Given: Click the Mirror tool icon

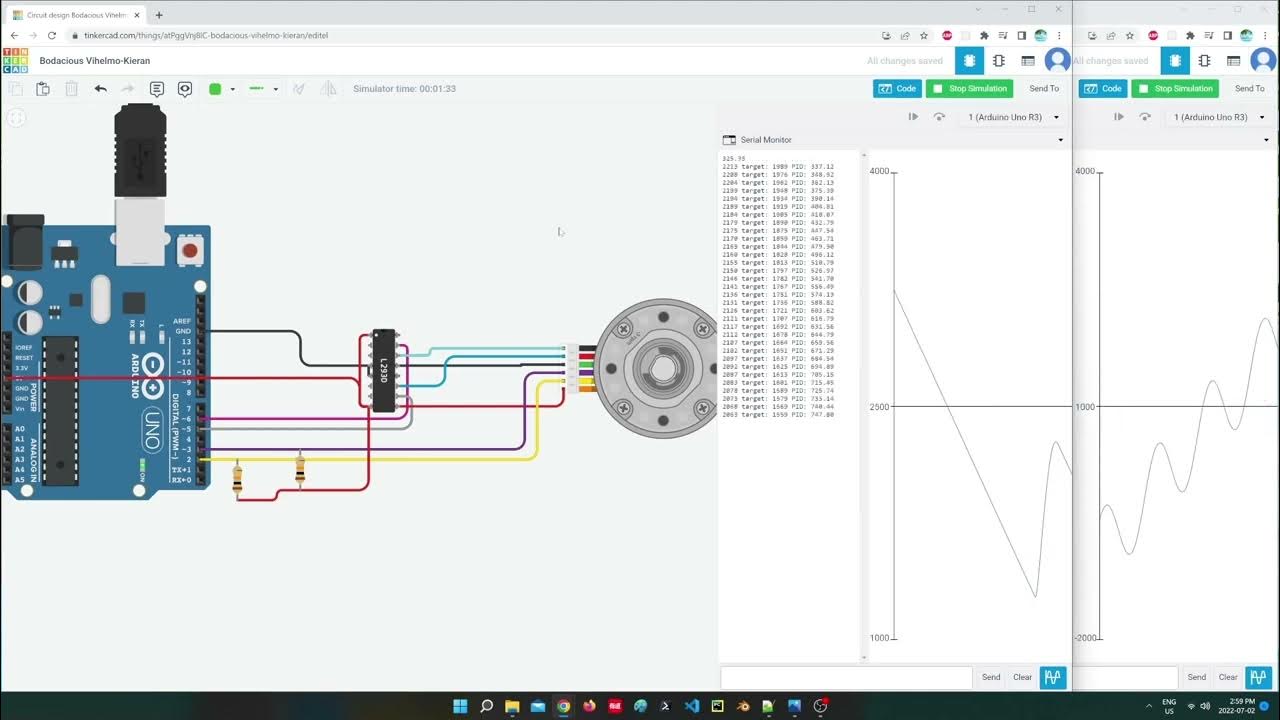Looking at the screenshot, I should click(328, 89).
